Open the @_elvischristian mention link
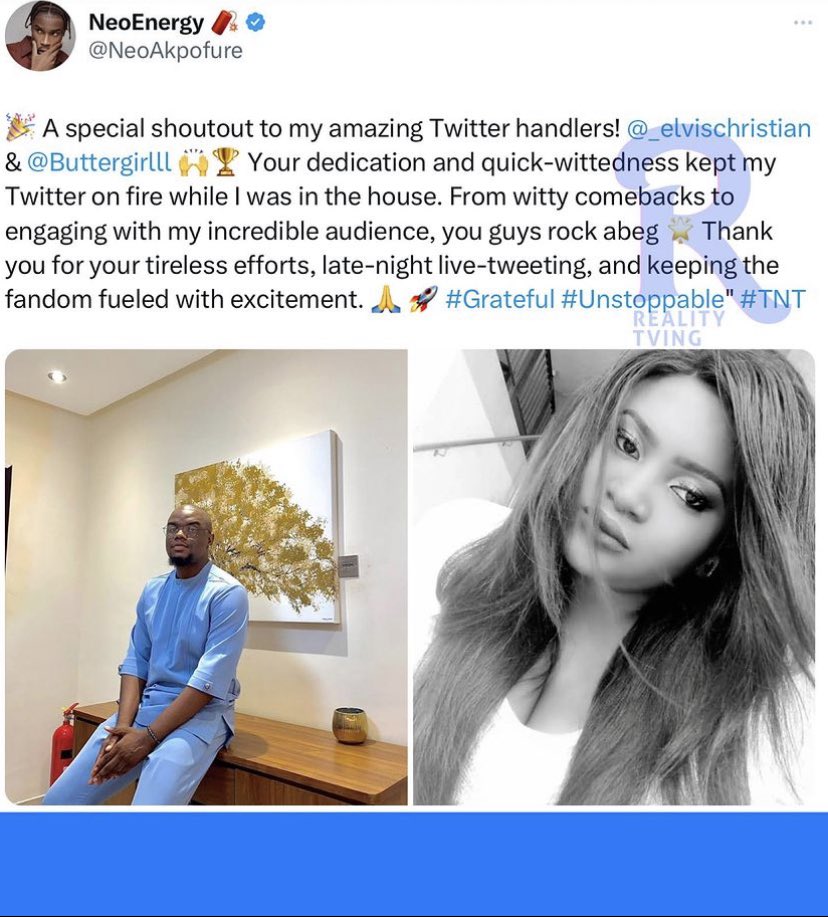The height and width of the screenshot is (917, 828). (719, 128)
